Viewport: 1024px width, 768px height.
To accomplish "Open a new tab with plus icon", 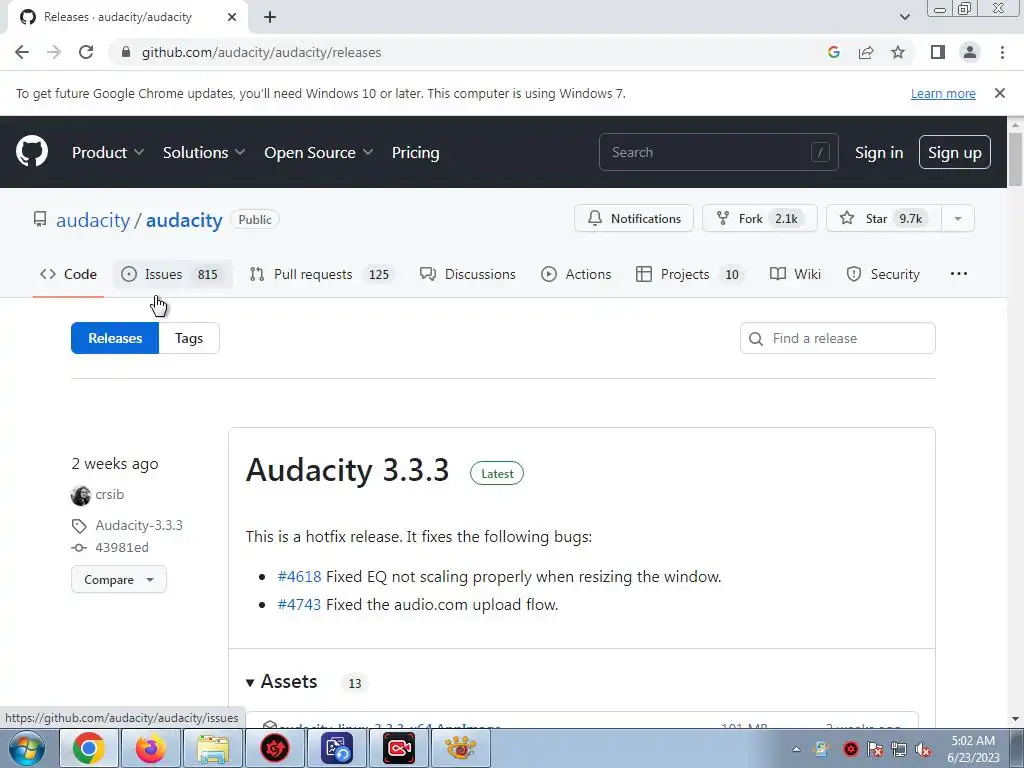I will point(270,17).
